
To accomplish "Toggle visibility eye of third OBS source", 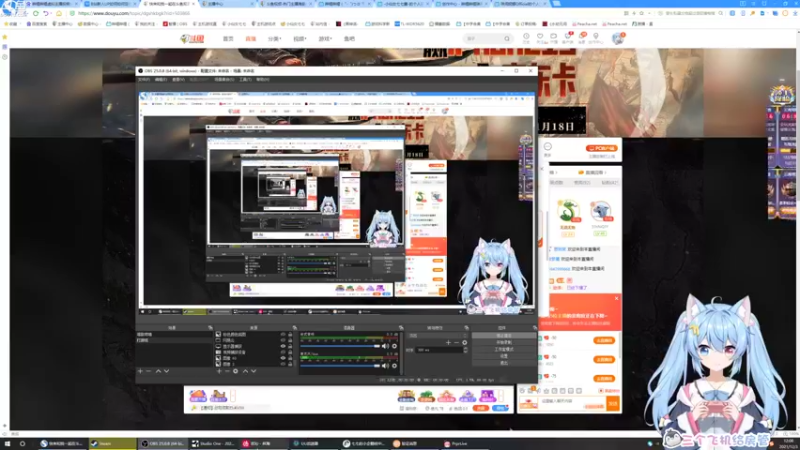I will pos(283,346).
